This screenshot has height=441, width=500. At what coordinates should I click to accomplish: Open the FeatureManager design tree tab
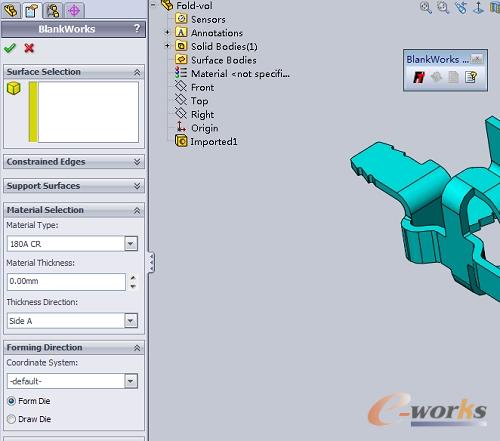coord(11,10)
